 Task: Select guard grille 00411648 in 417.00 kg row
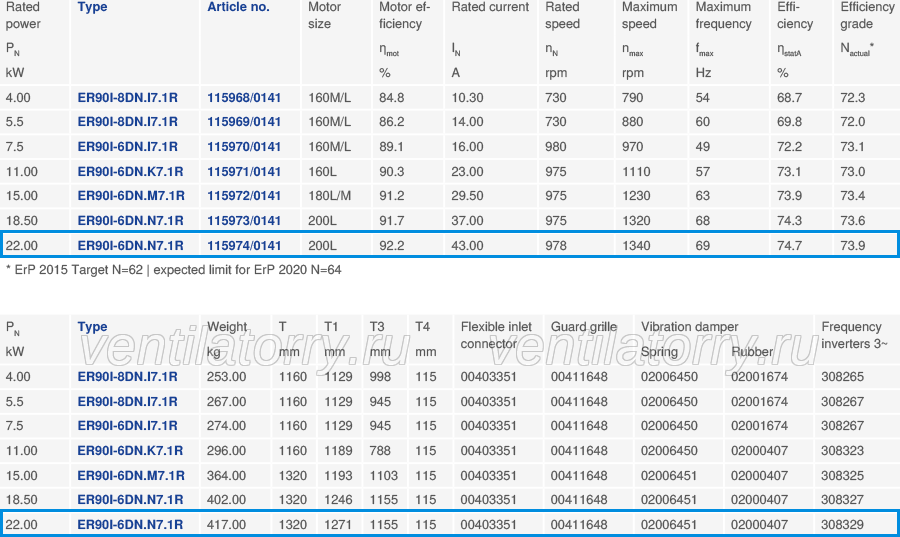tap(579, 524)
